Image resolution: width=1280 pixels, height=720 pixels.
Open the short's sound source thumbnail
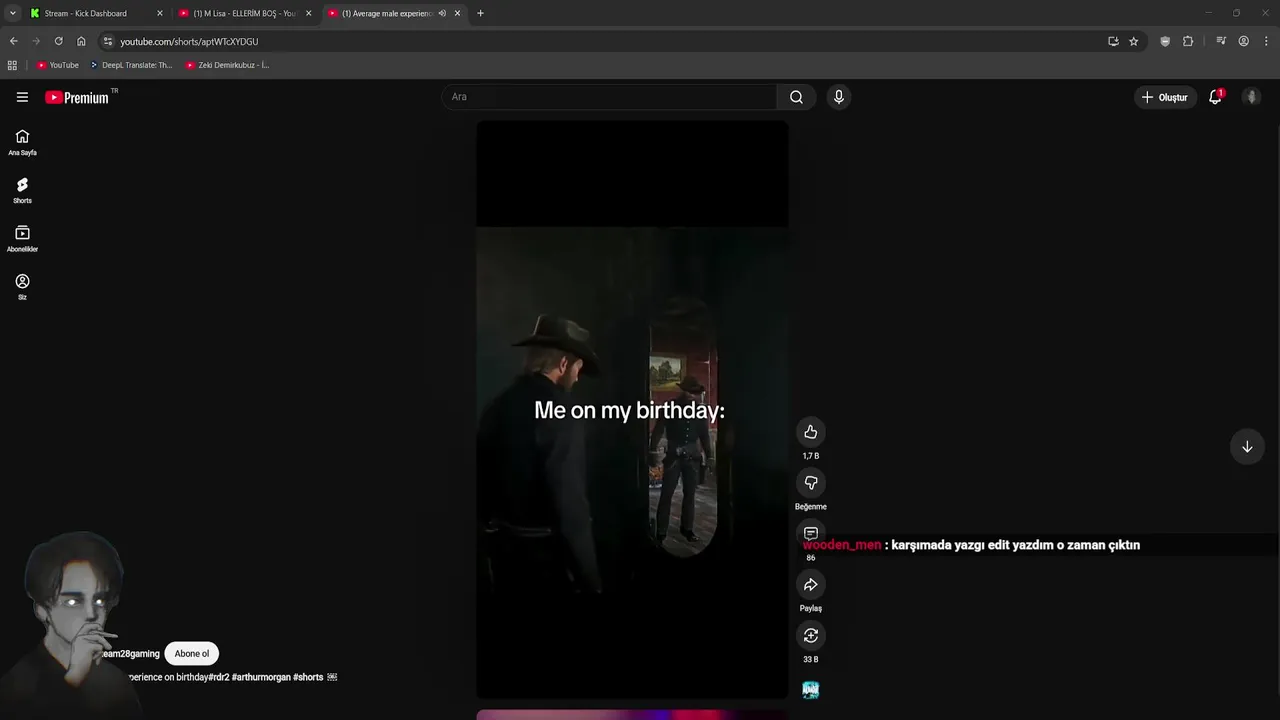tap(811, 690)
